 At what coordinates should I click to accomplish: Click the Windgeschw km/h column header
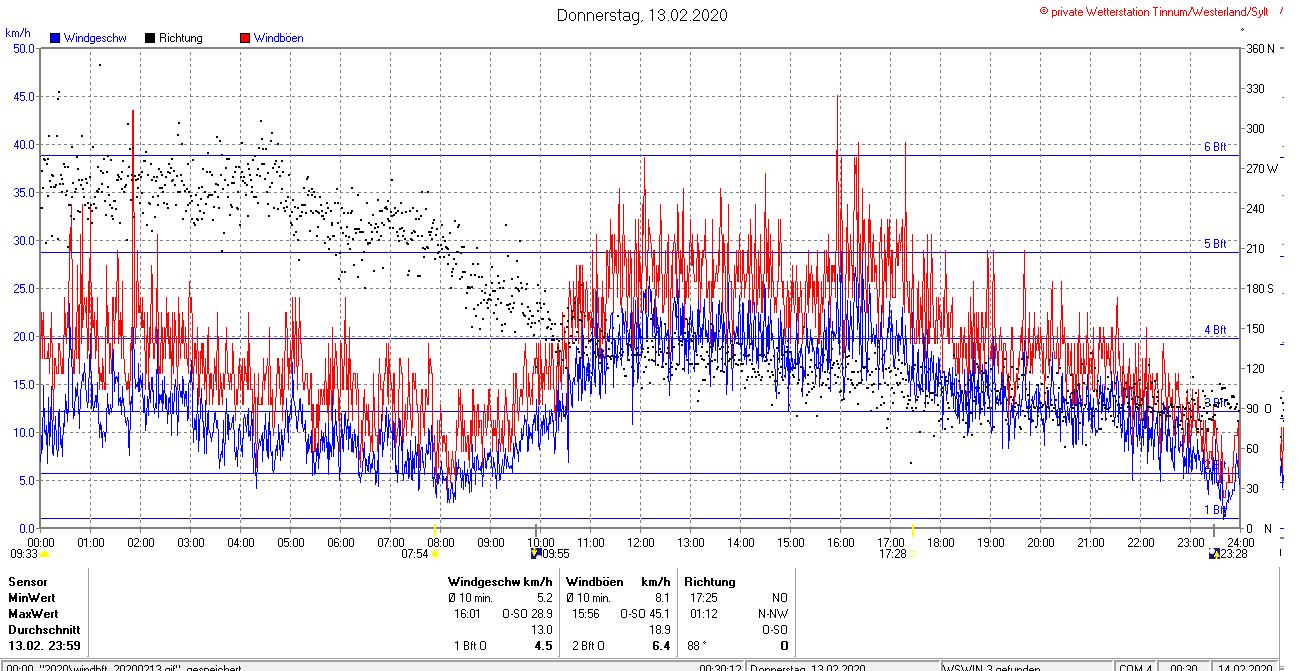click(500, 582)
